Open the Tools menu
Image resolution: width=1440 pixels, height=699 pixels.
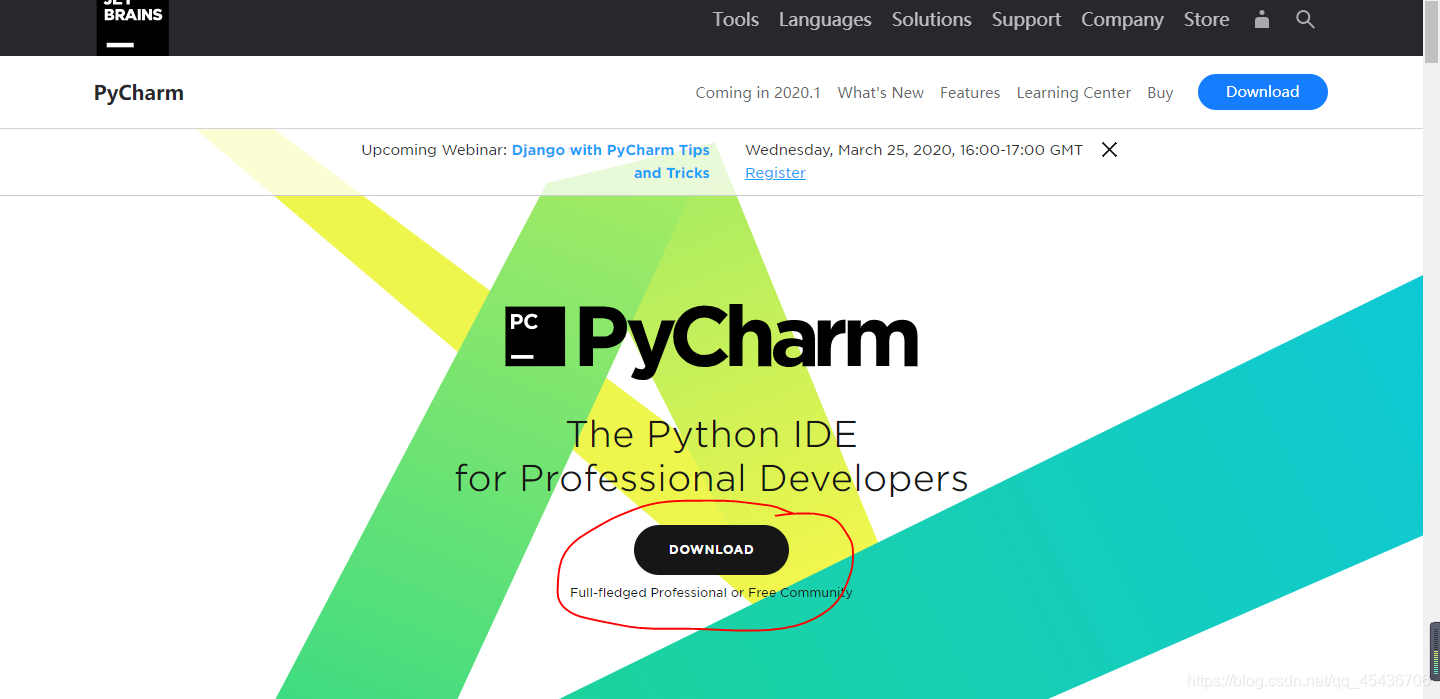[735, 20]
